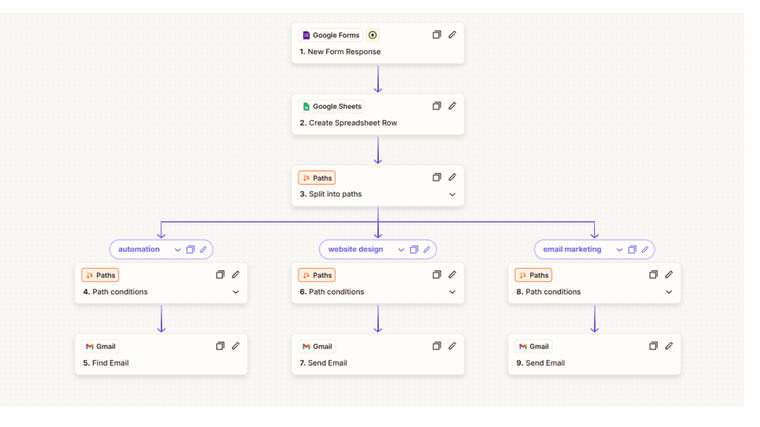The image size is (760, 427).
Task: Edit step 9 Send Email
Action: [669, 346]
